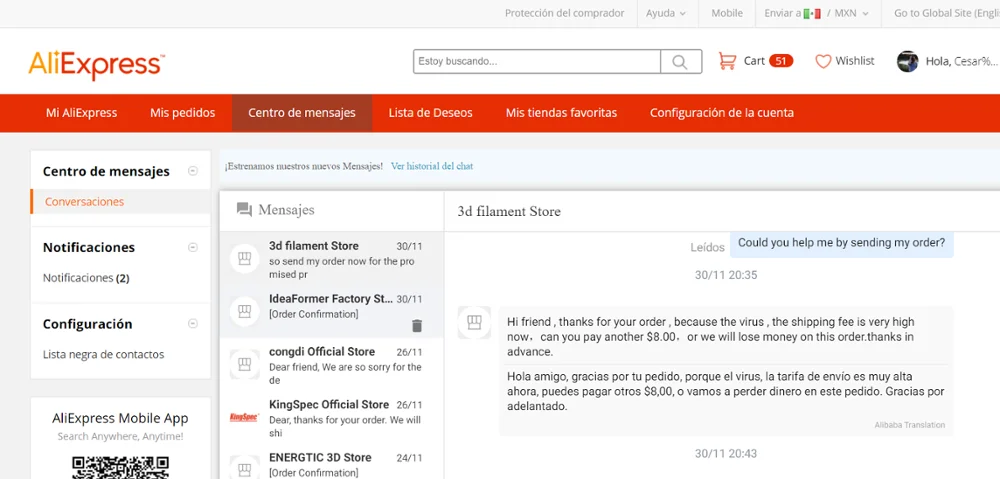Click the Mensajes chat bubbles icon

coord(244,210)
